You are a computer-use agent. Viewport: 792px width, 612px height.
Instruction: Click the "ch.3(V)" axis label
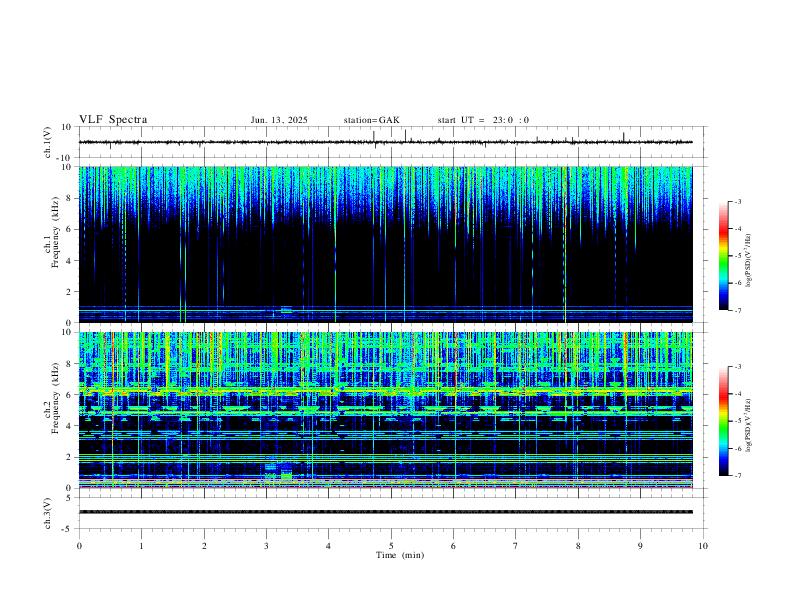pyautogui.click(x=47, y=513)
